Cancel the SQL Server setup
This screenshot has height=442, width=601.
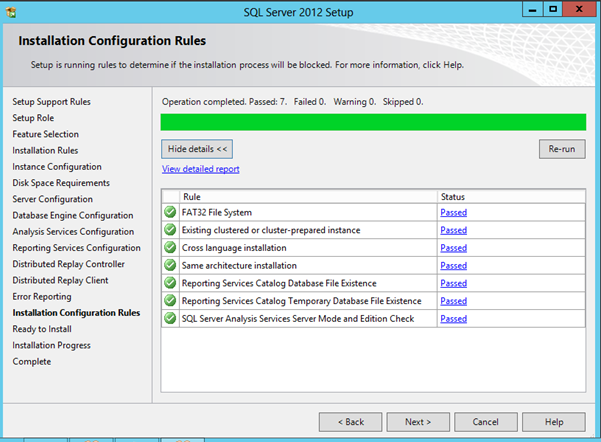(x=486, y=422)
